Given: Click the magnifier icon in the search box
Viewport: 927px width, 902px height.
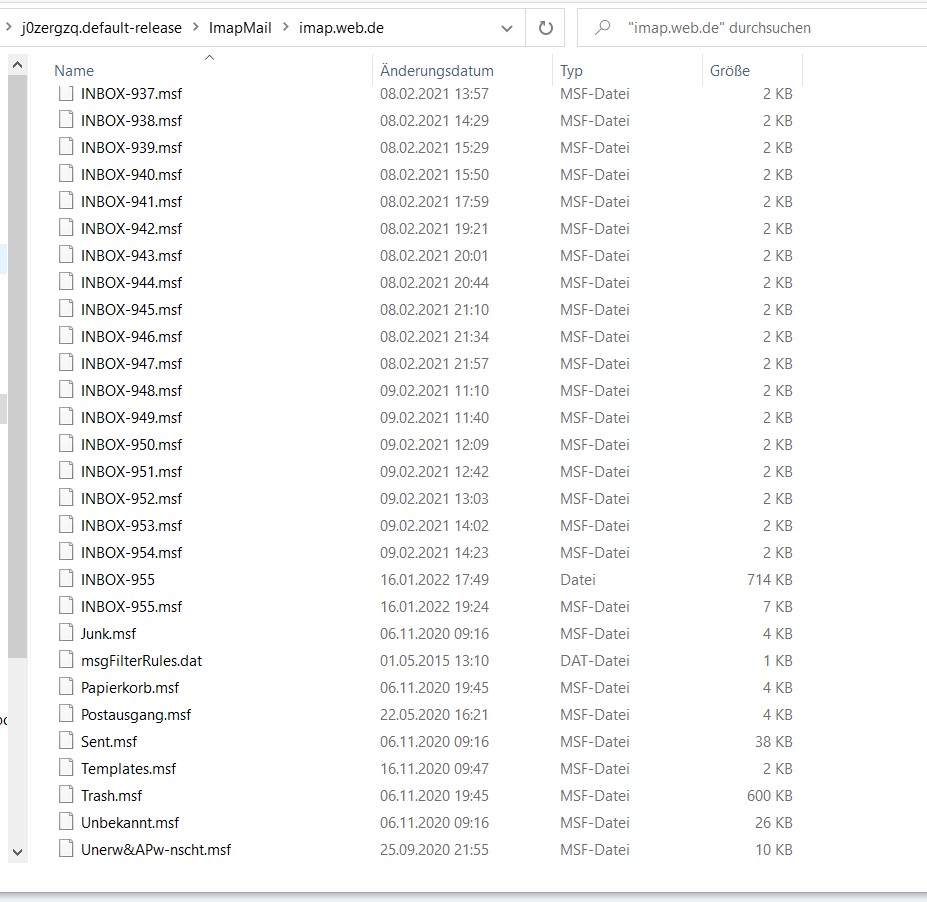Looking at the screenshot, I should [x=603, y=28].
